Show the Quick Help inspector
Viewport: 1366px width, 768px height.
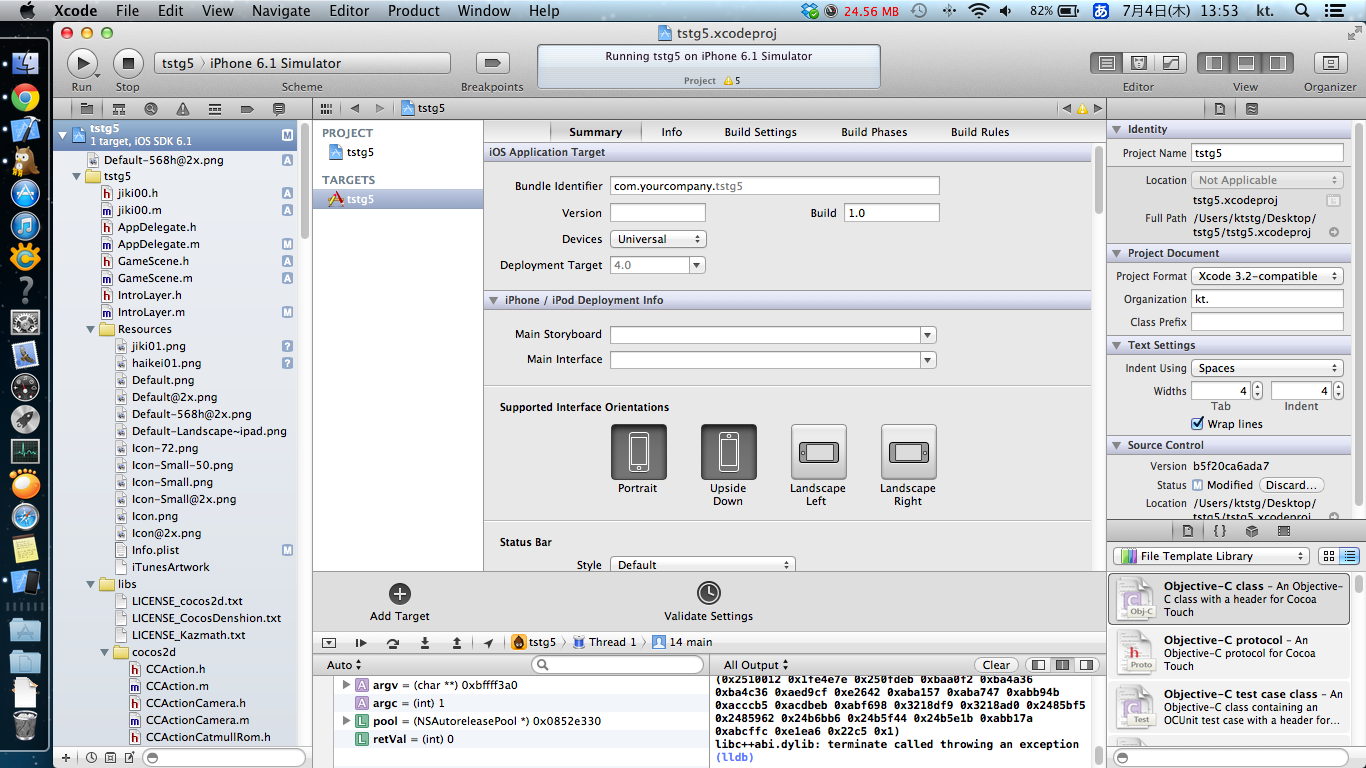pyautogui.click(x=1252, y=108)
